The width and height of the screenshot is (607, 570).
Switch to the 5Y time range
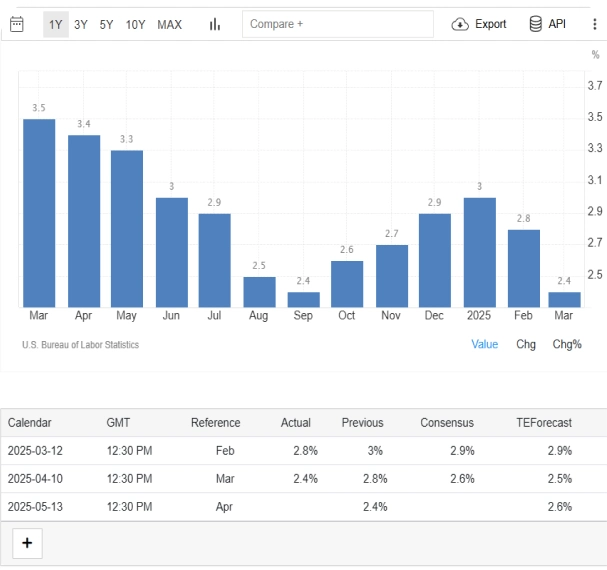pos(106,24)
